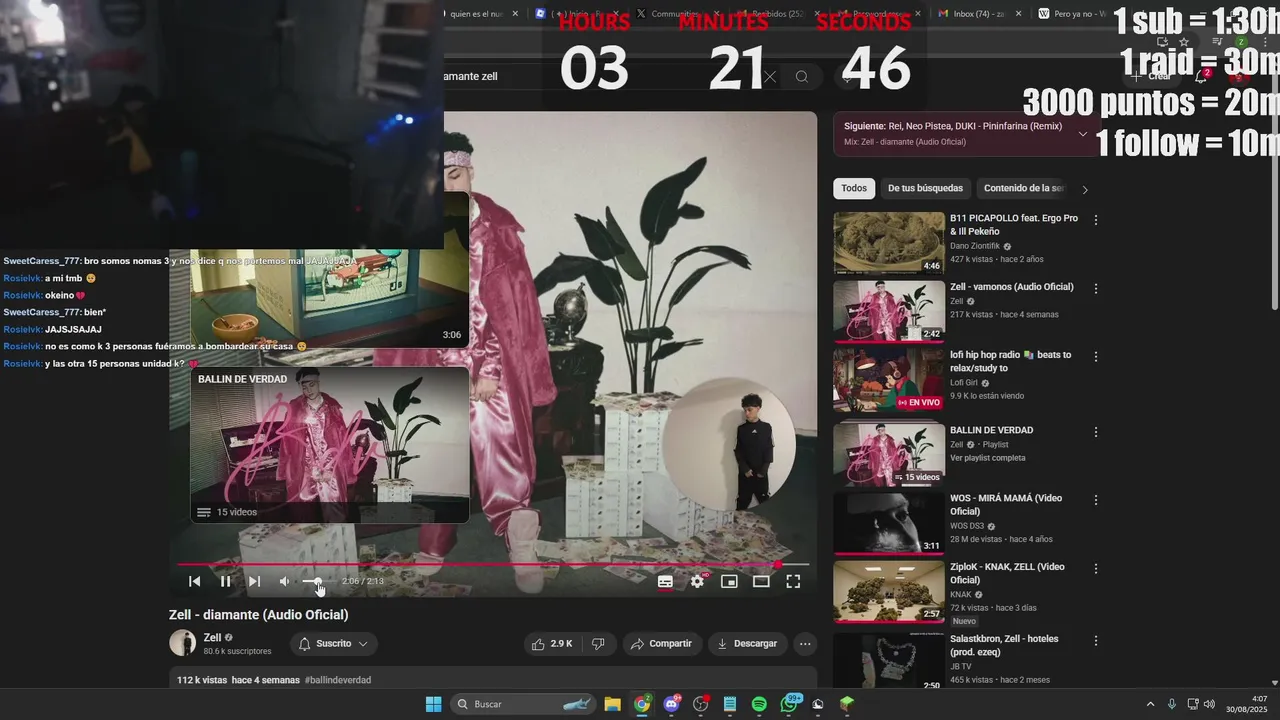The height and width of the screenshot is (720, 1280).
Task: Open options for Zell vamonos video
Action: pyautogui.click(x=1096, y=289)
